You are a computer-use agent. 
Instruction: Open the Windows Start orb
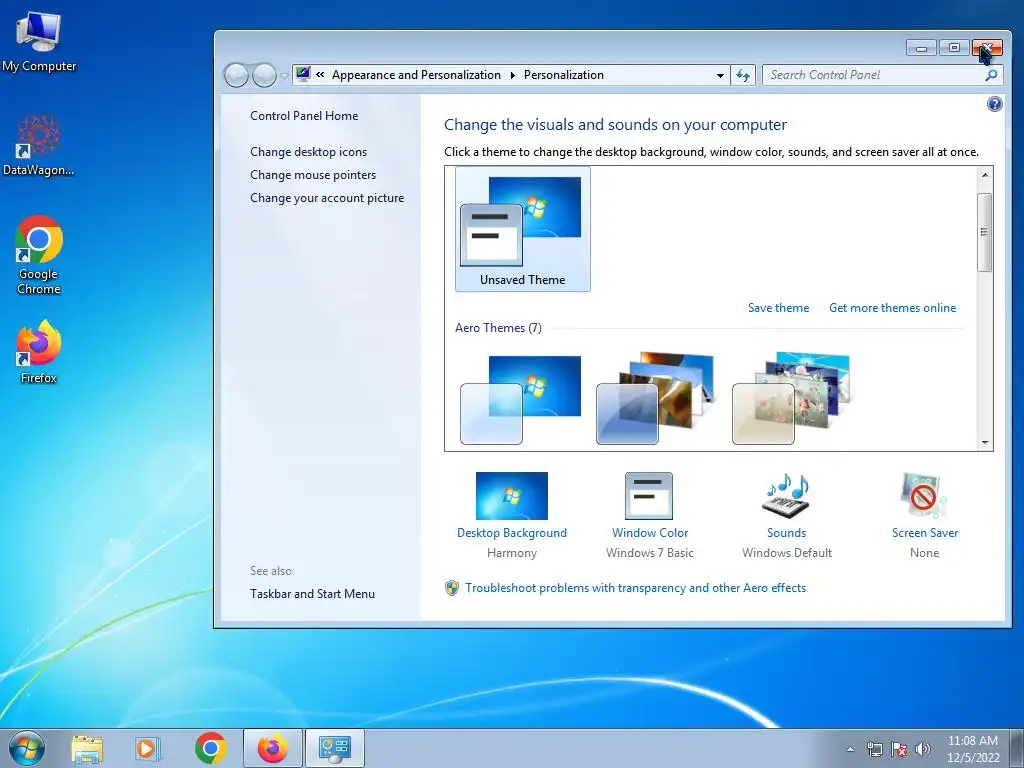(27, 748)
